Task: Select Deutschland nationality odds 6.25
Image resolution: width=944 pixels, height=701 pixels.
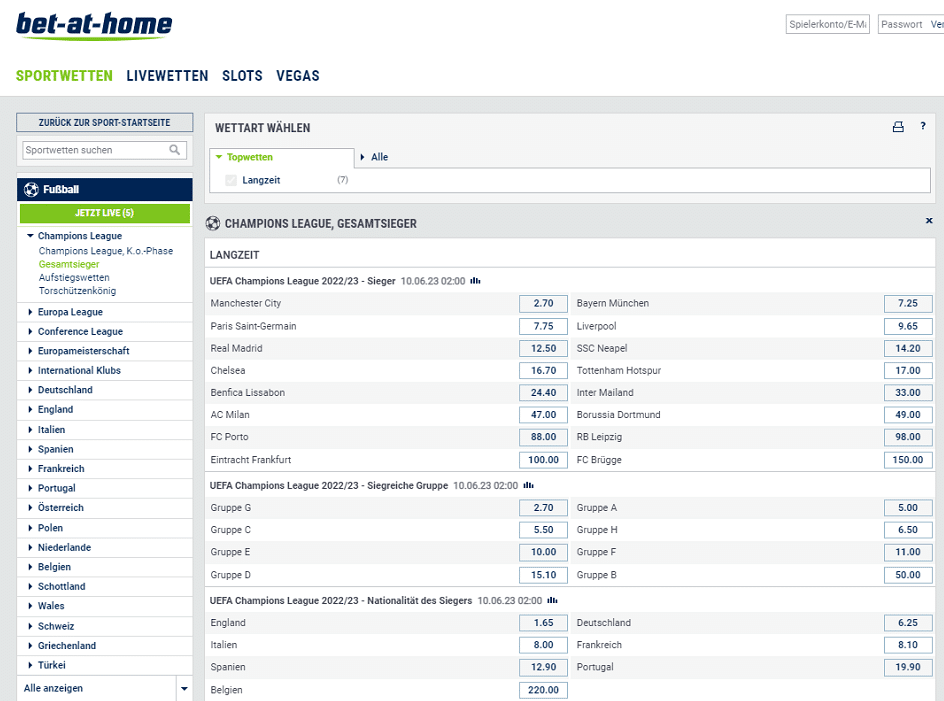Action: point(908,623)
